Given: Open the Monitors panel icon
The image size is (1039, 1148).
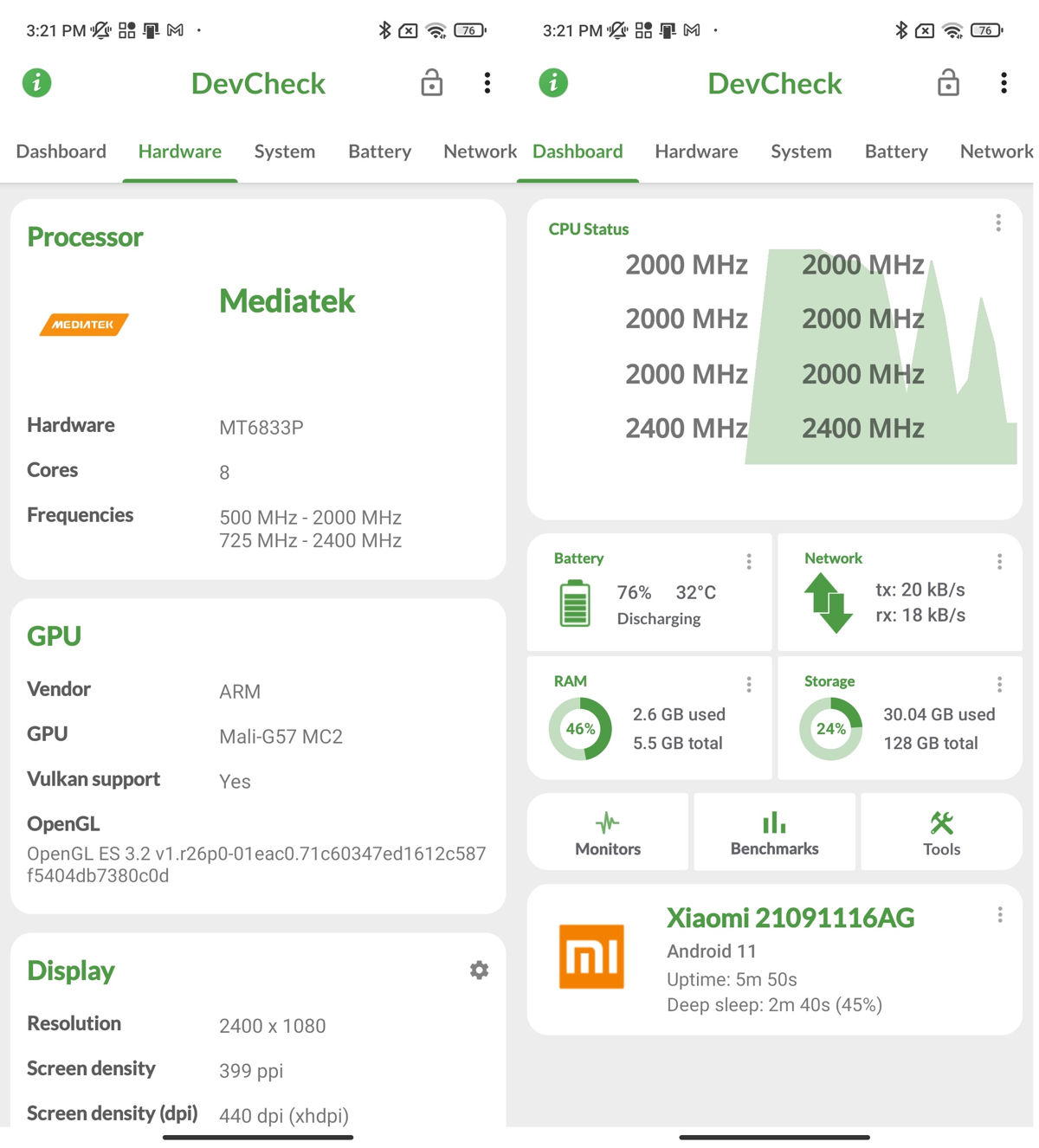Looking at the screenshot, I should [607, 821].
